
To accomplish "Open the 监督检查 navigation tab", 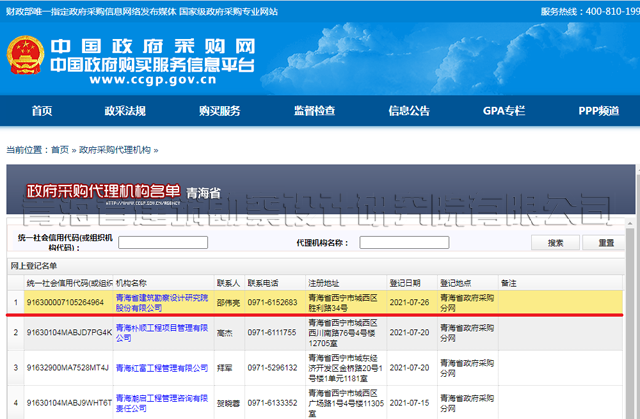I will coord(314,110).
